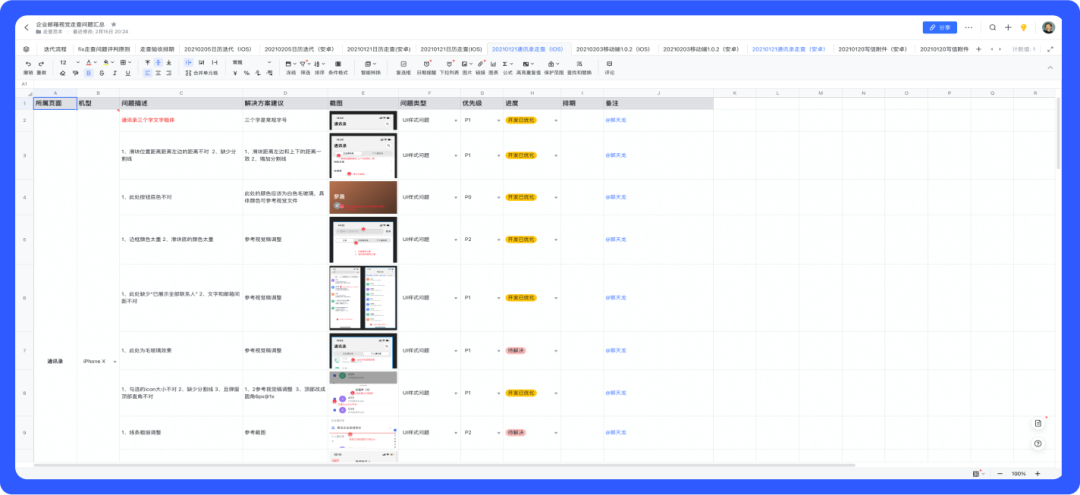Toggle italic text formatting

(x=115, y=73)
